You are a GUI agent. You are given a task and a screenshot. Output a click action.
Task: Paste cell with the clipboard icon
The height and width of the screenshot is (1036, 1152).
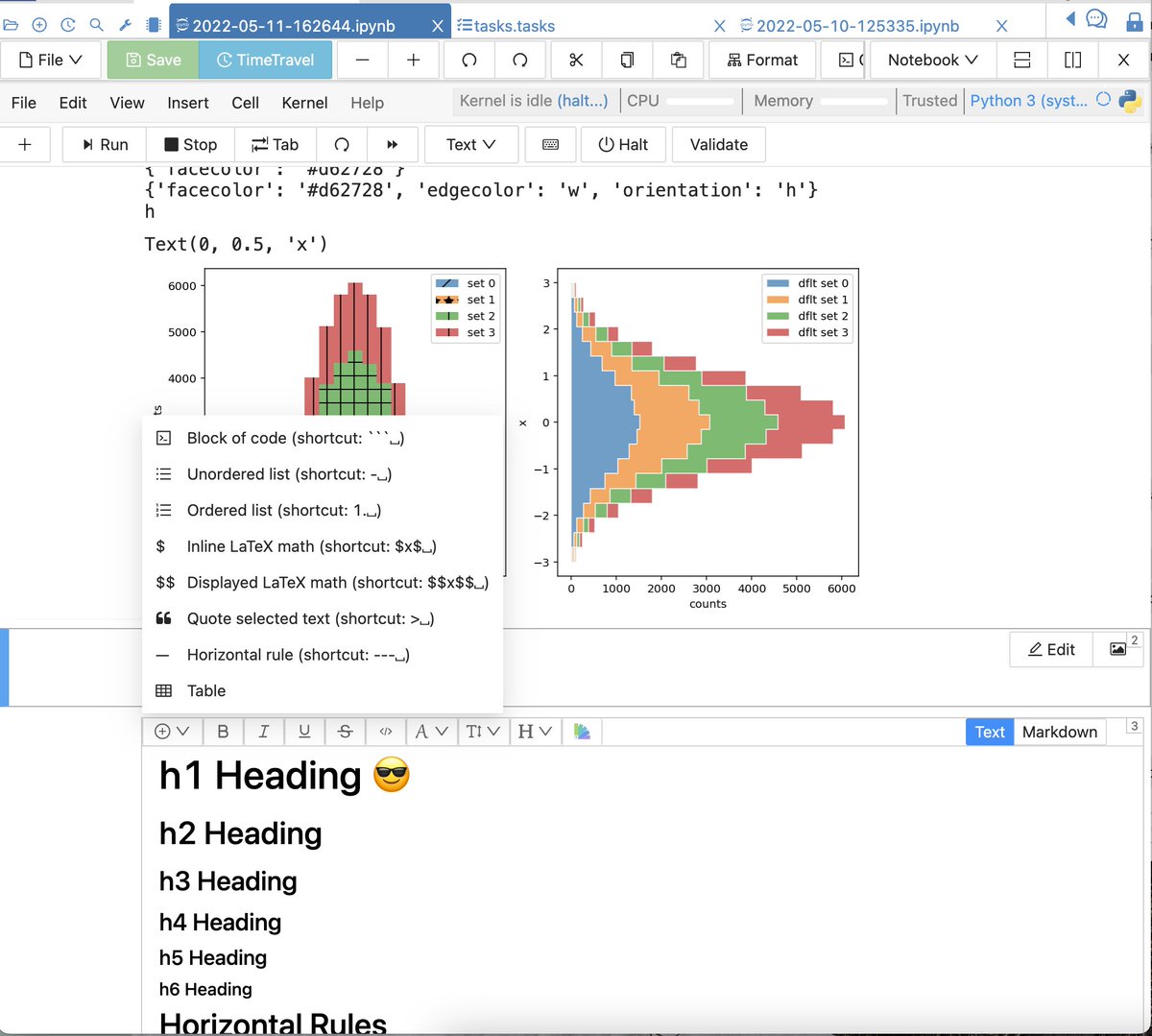(678, 60)
